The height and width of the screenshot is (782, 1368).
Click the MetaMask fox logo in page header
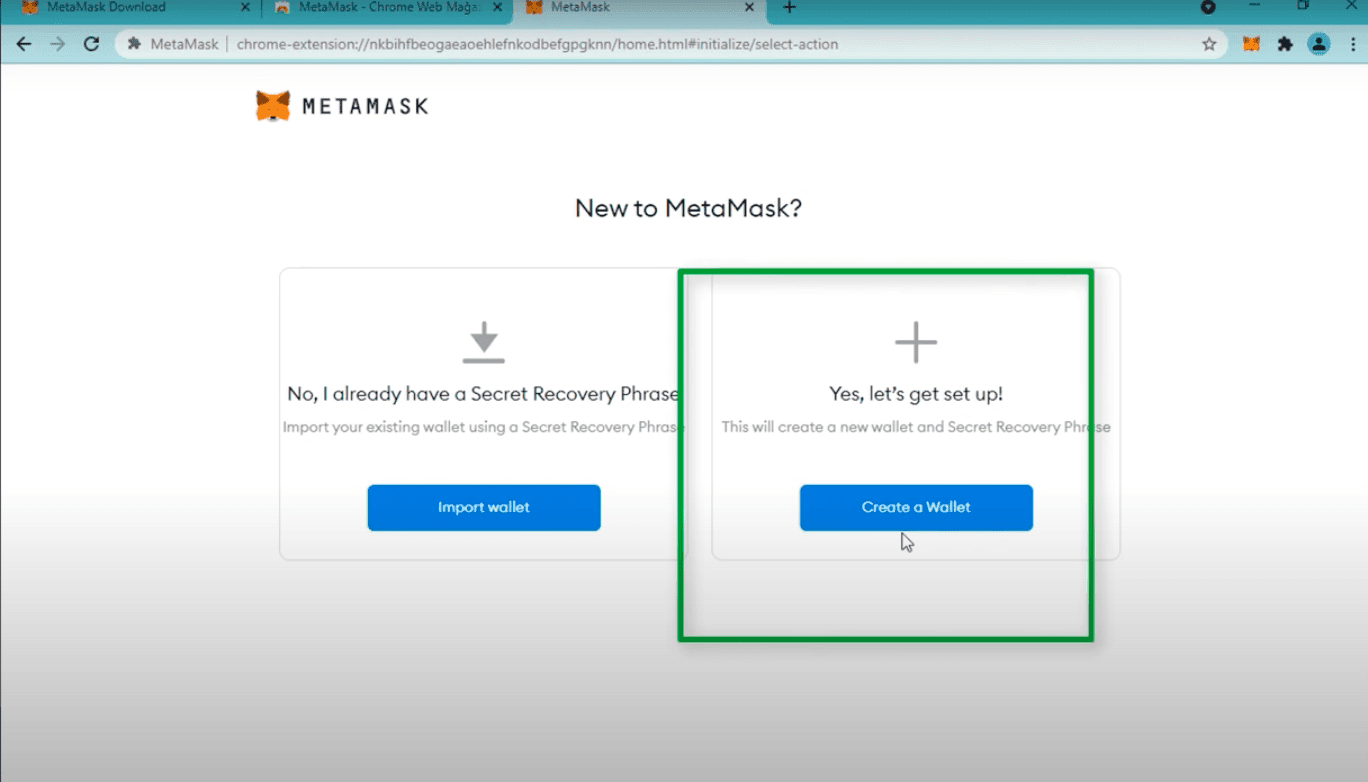pyautogui.click(x=273, y=106)
